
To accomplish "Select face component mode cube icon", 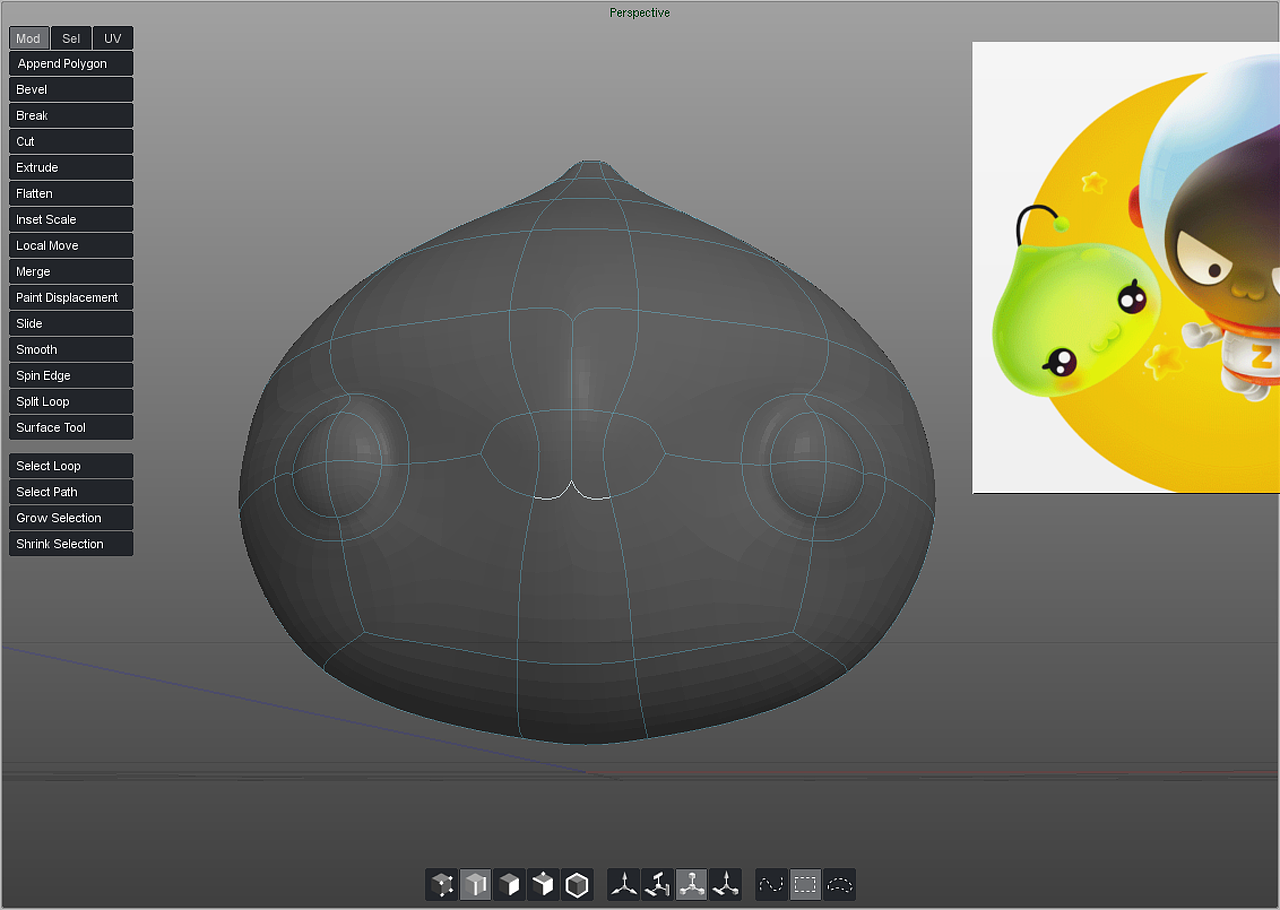I will pyautogui.click(x=510, y=885).
